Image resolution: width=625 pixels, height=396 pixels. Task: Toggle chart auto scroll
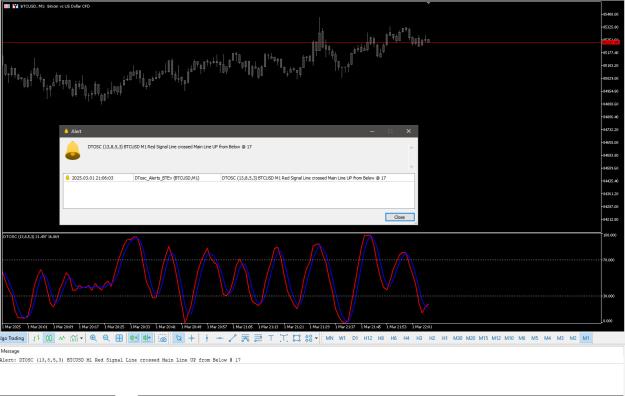pyautogui.click(x=134, y=338)
